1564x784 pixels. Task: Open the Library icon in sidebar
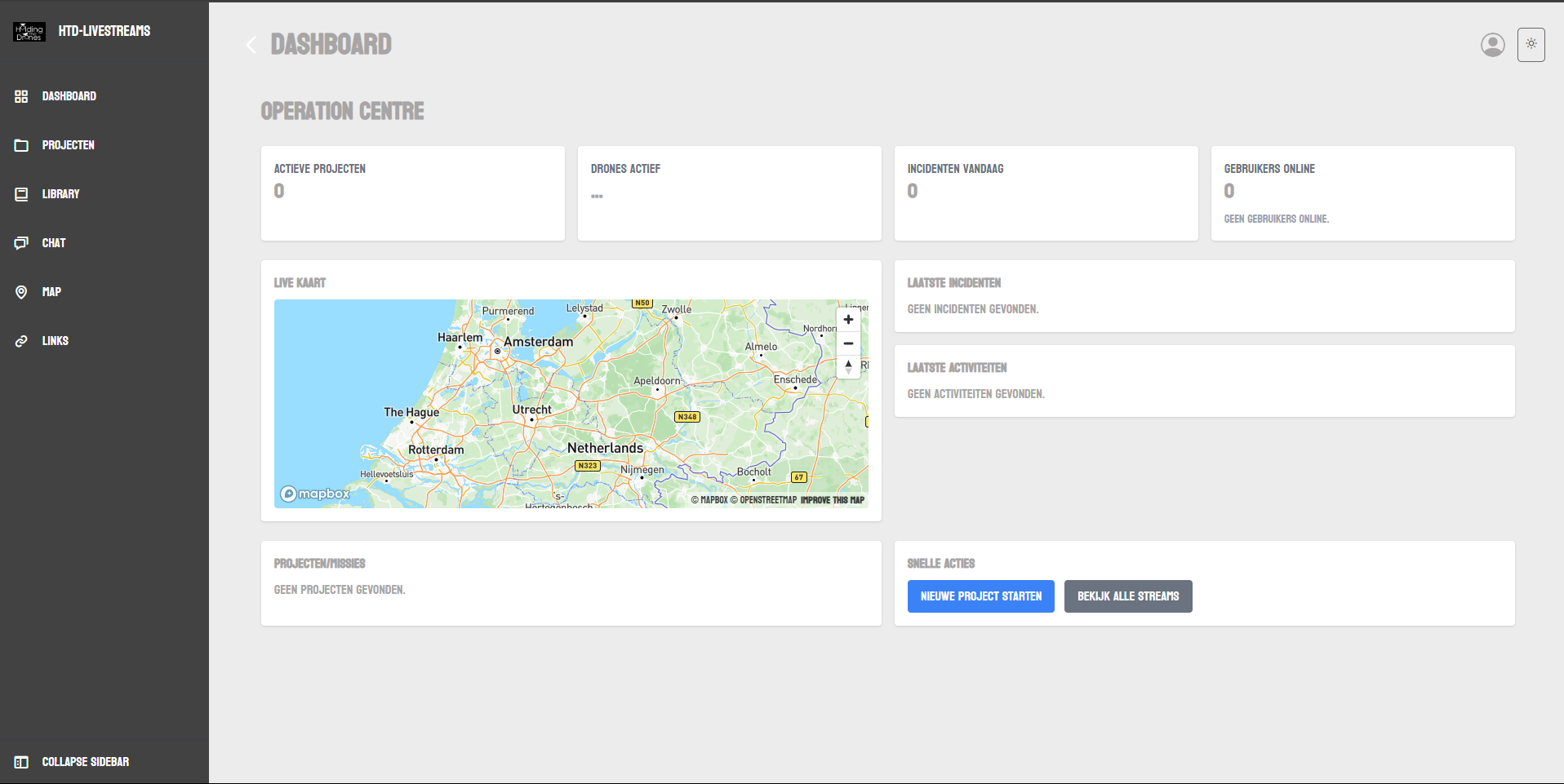[21, 193]
